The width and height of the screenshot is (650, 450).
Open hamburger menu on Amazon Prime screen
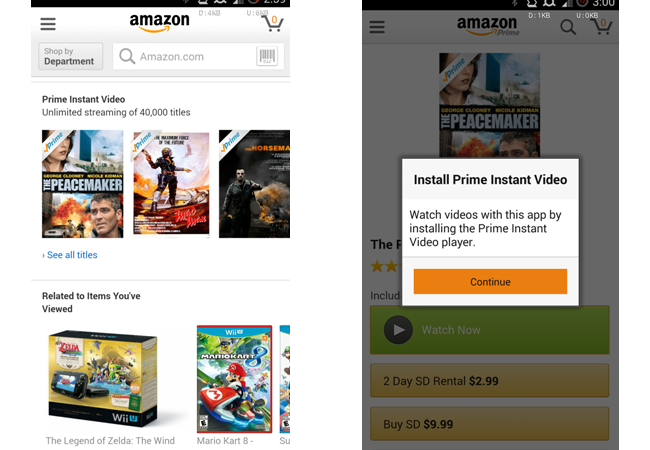click(x=377, y=27)
